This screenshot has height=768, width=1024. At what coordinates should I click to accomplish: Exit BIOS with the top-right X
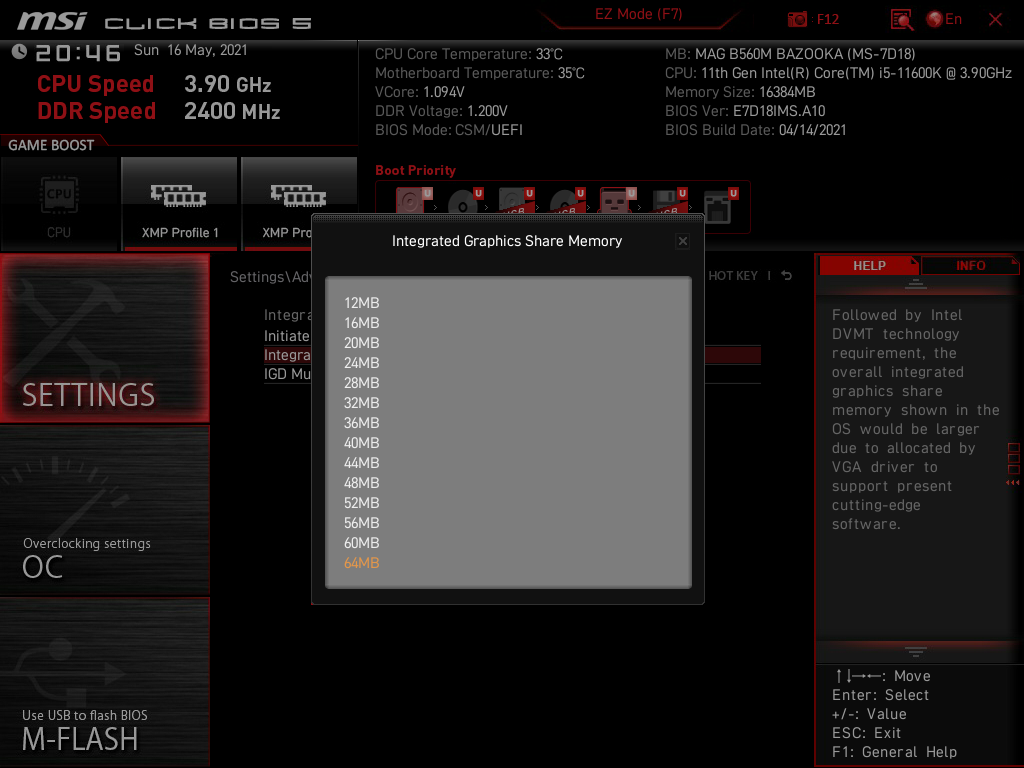[995, 20]
